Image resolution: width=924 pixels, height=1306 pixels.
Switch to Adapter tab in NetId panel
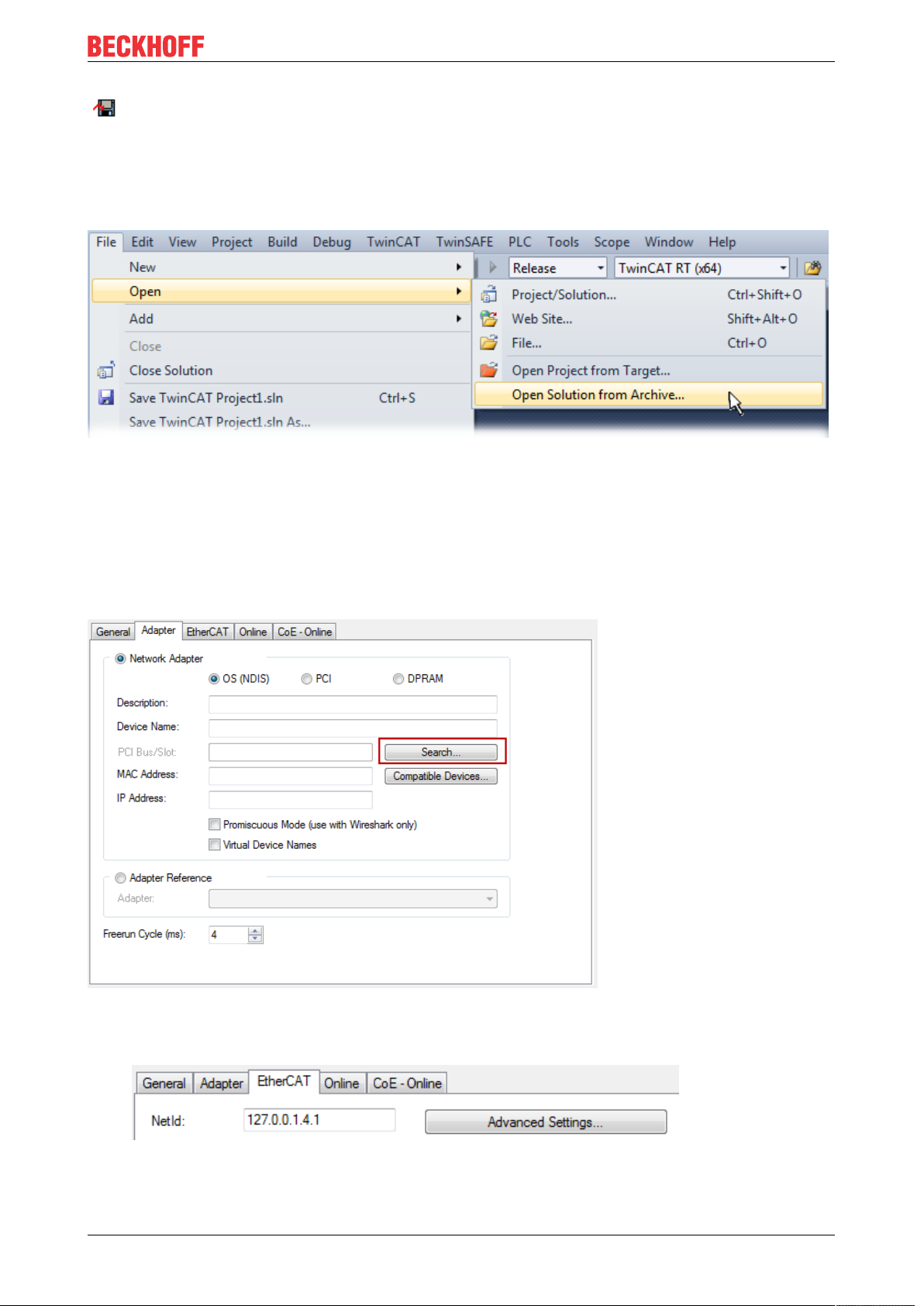222,1084
